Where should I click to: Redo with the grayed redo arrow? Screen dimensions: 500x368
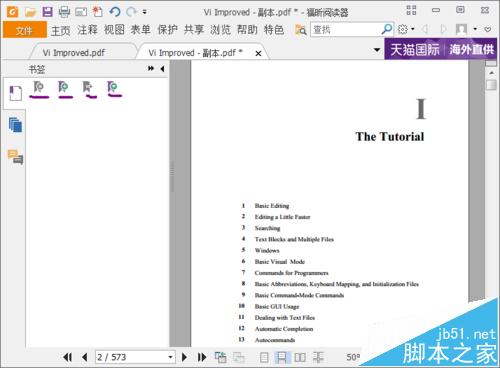(131, 12)
